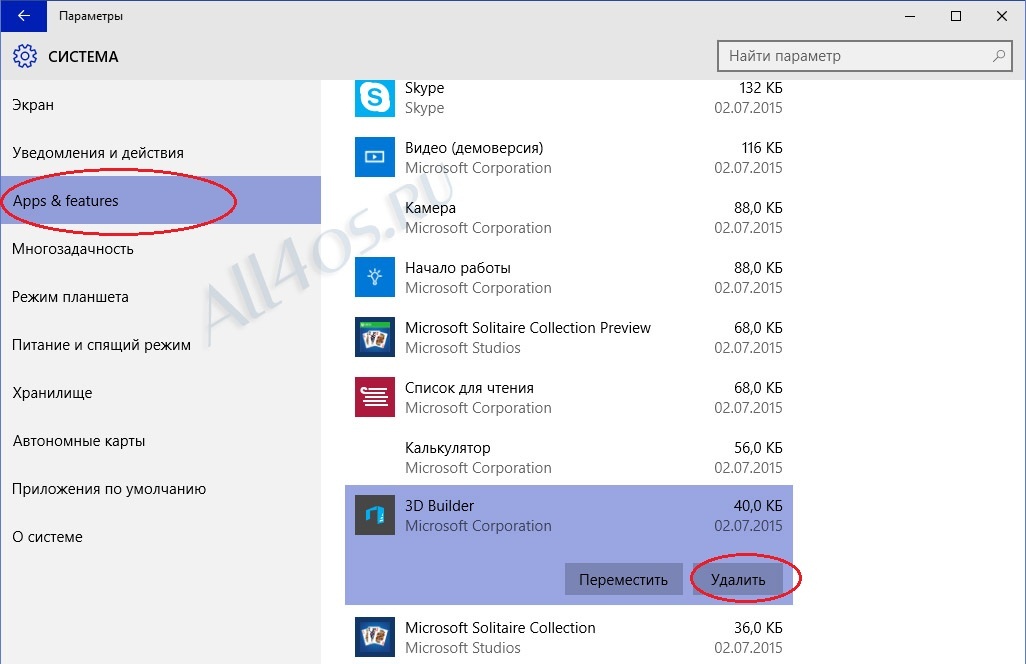Click the 3D Builder app icon

(375, 515)
